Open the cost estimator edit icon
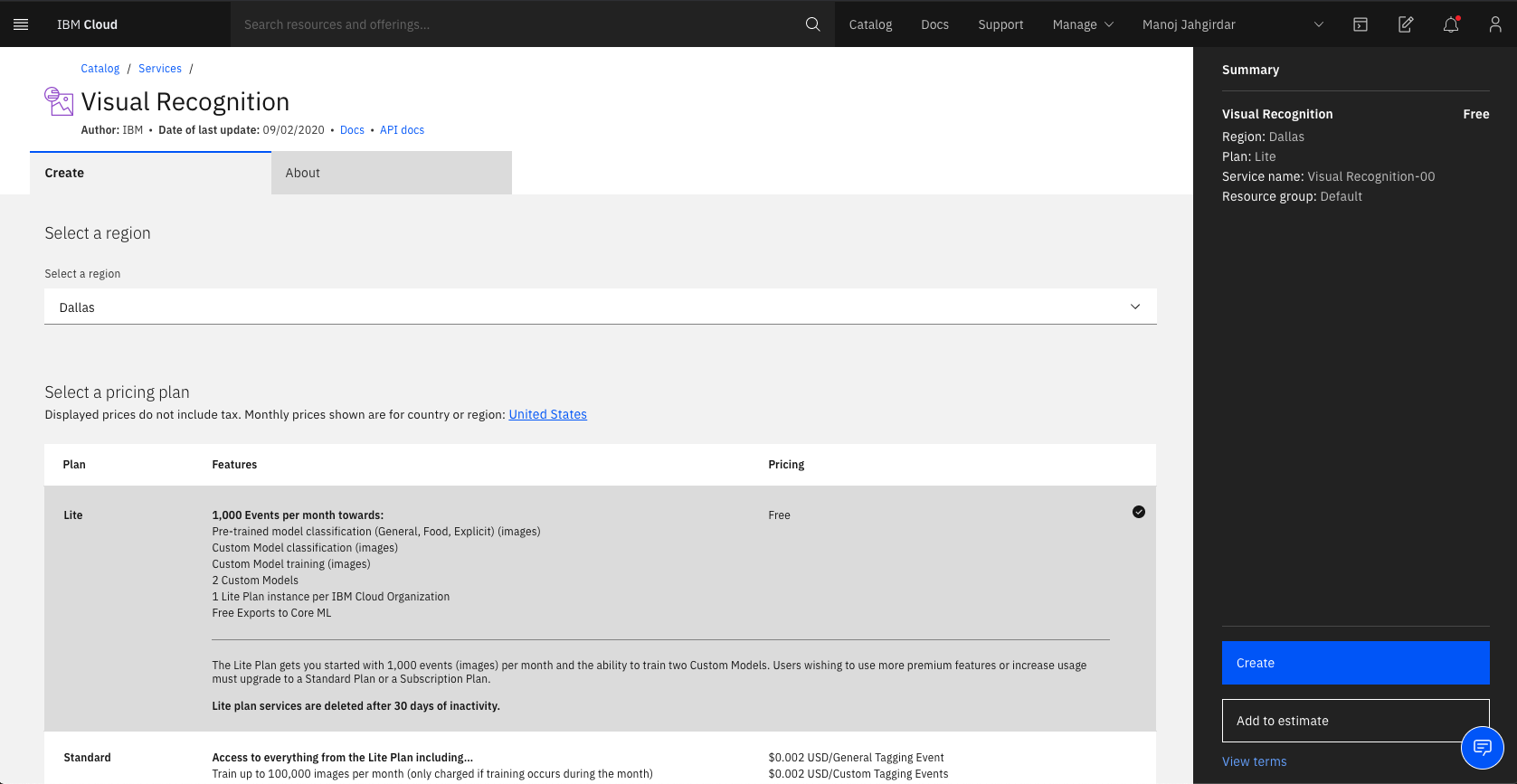Image resolution: width=1517 pixels, height=784 pixels. tap(1406, 24)
